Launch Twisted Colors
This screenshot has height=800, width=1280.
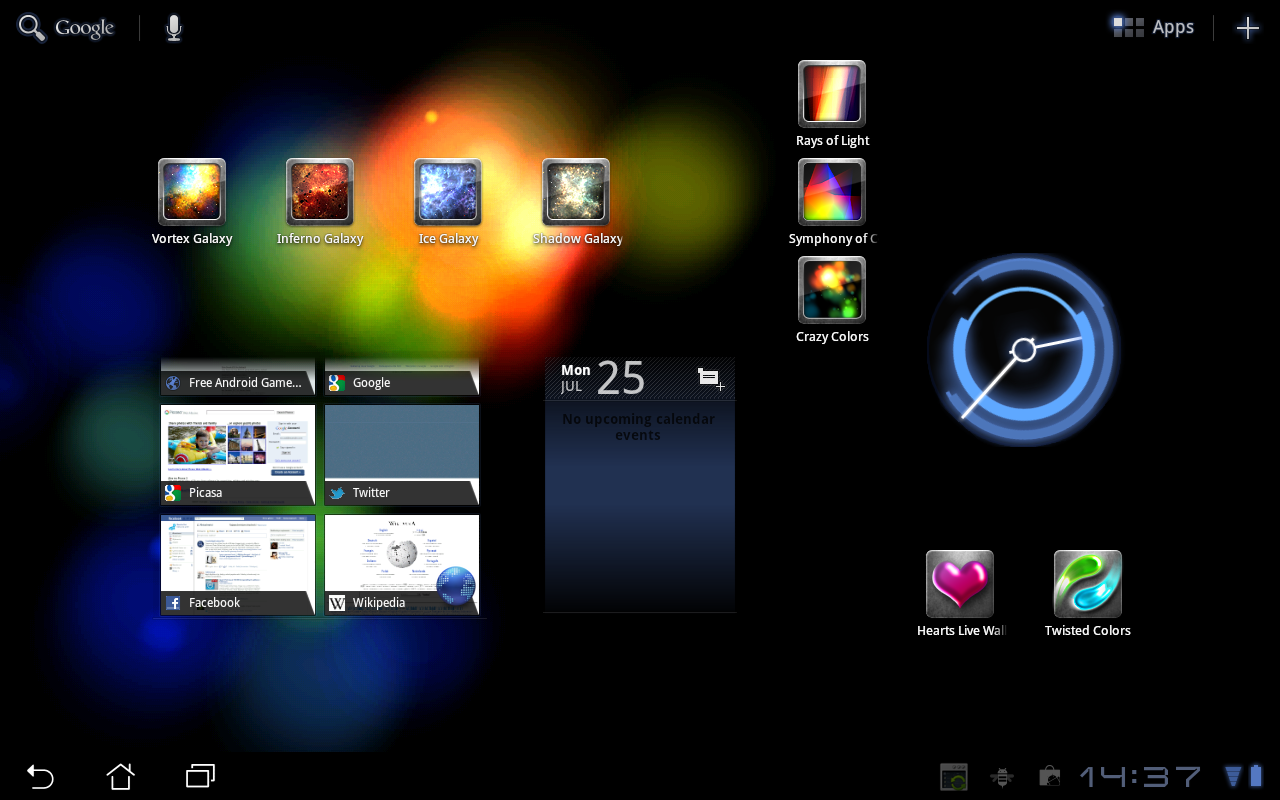[1087, 582]
